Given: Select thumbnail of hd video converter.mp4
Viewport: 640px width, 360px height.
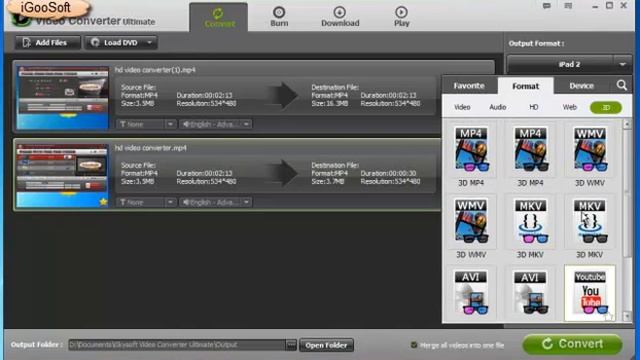Looking at the screenshot, I should coord(63,176).
